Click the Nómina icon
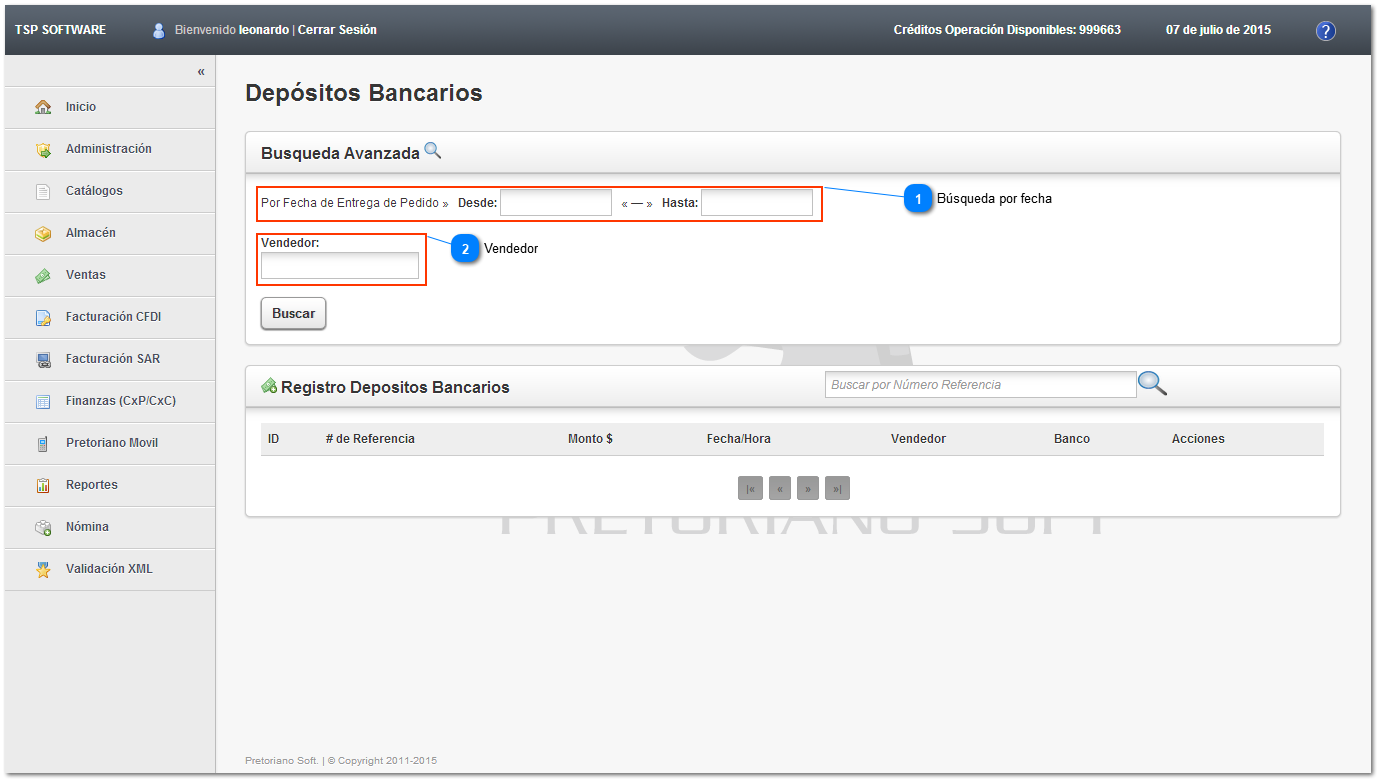Screen dimensions: 1380x782 [x=43, y=528]
